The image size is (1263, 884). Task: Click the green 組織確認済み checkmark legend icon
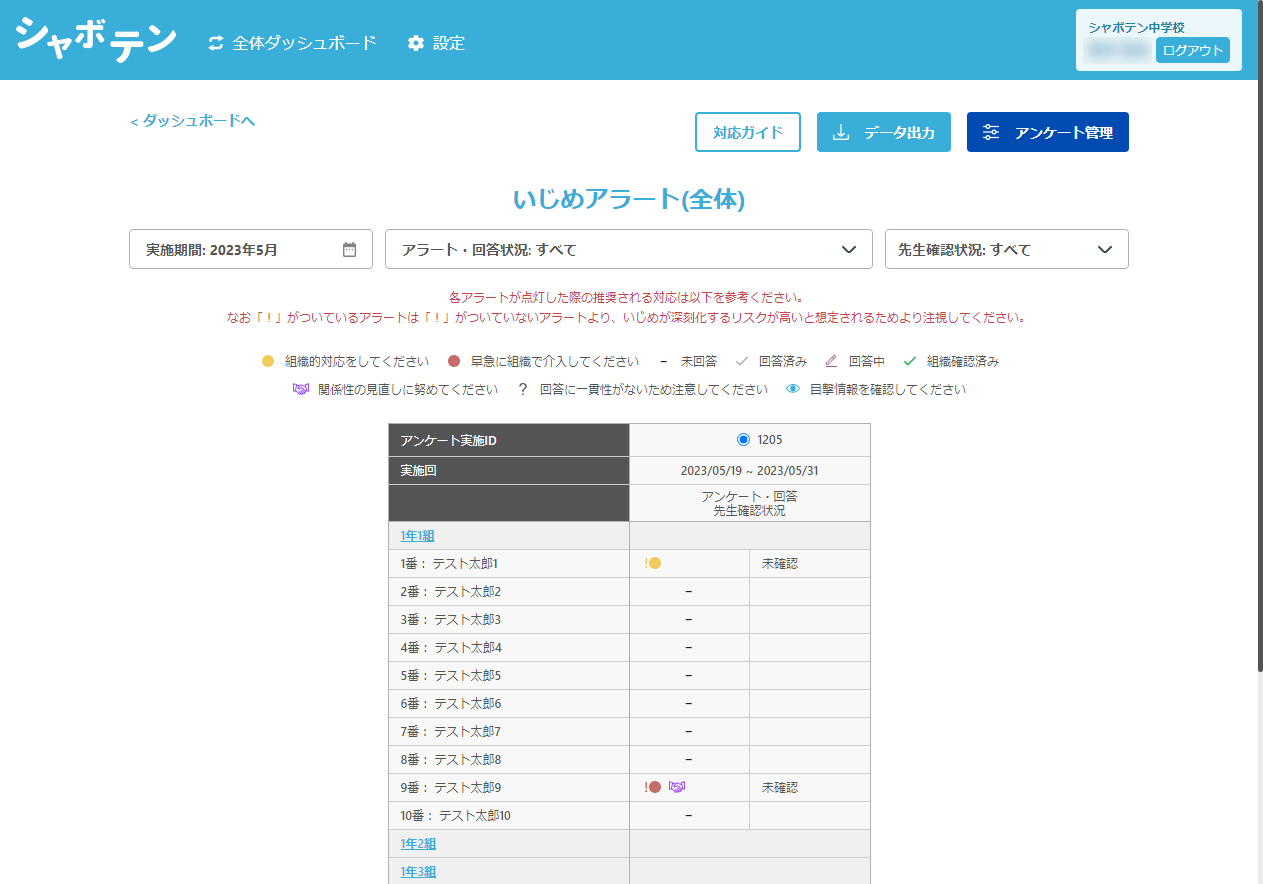point(909,361)
